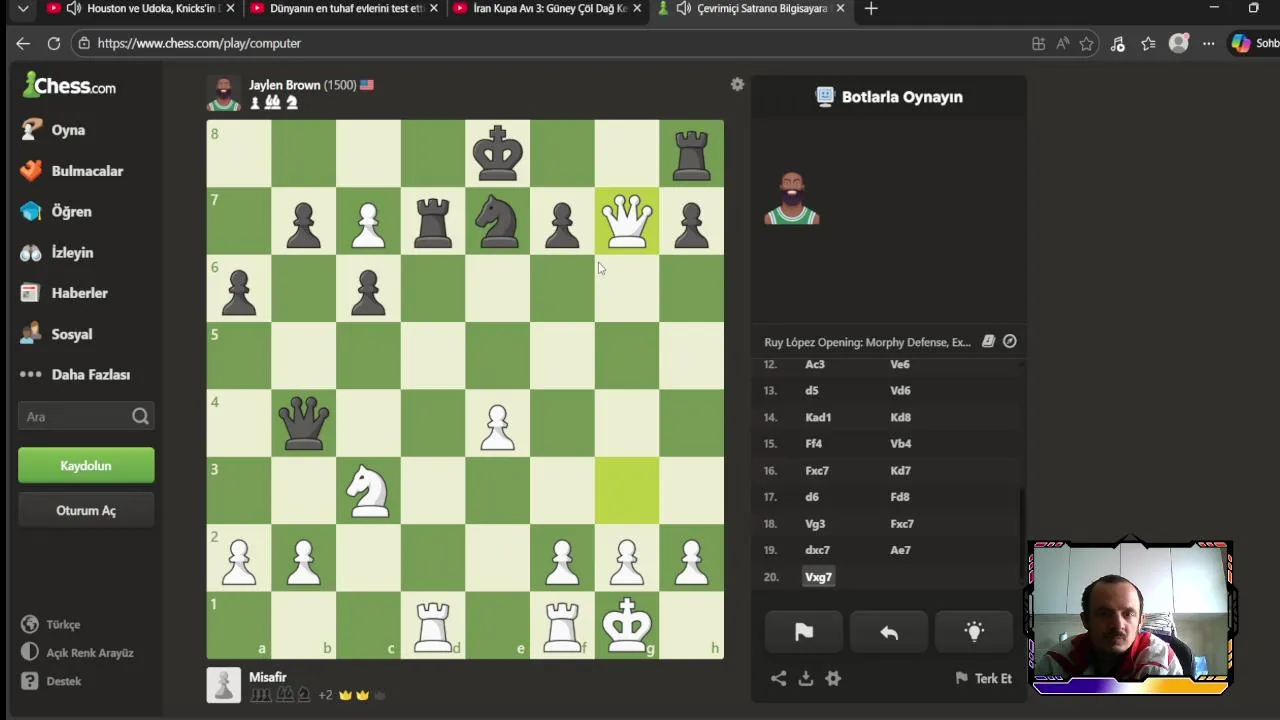Select move 12 Ac3
1280x720 pixels.
click(x=815, y=364)
